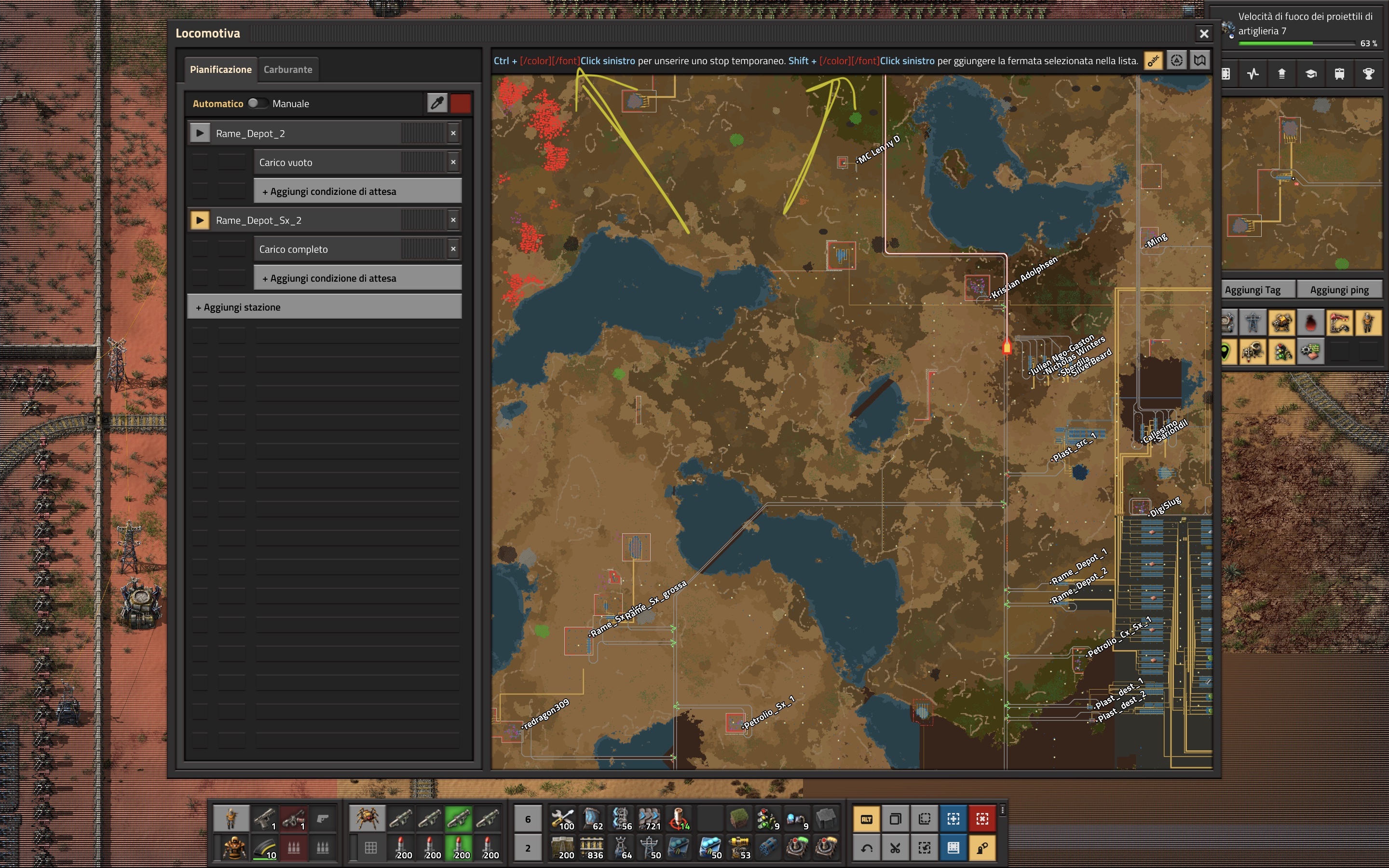The image size is (1389, 868).
Task: Pick the artillery targeting remote showing 14
Action: [679, 819]
